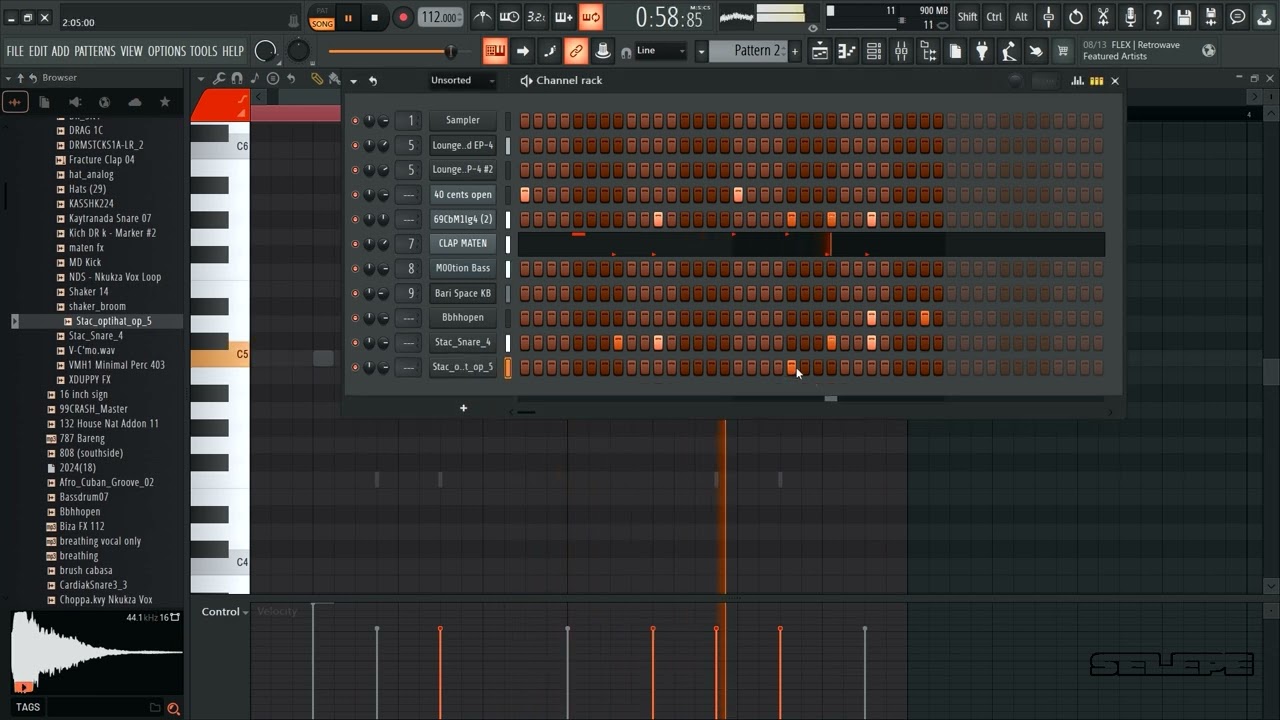Click the microphone one-click recording icon
The image size is (1280, 720).
(1130, 17)
